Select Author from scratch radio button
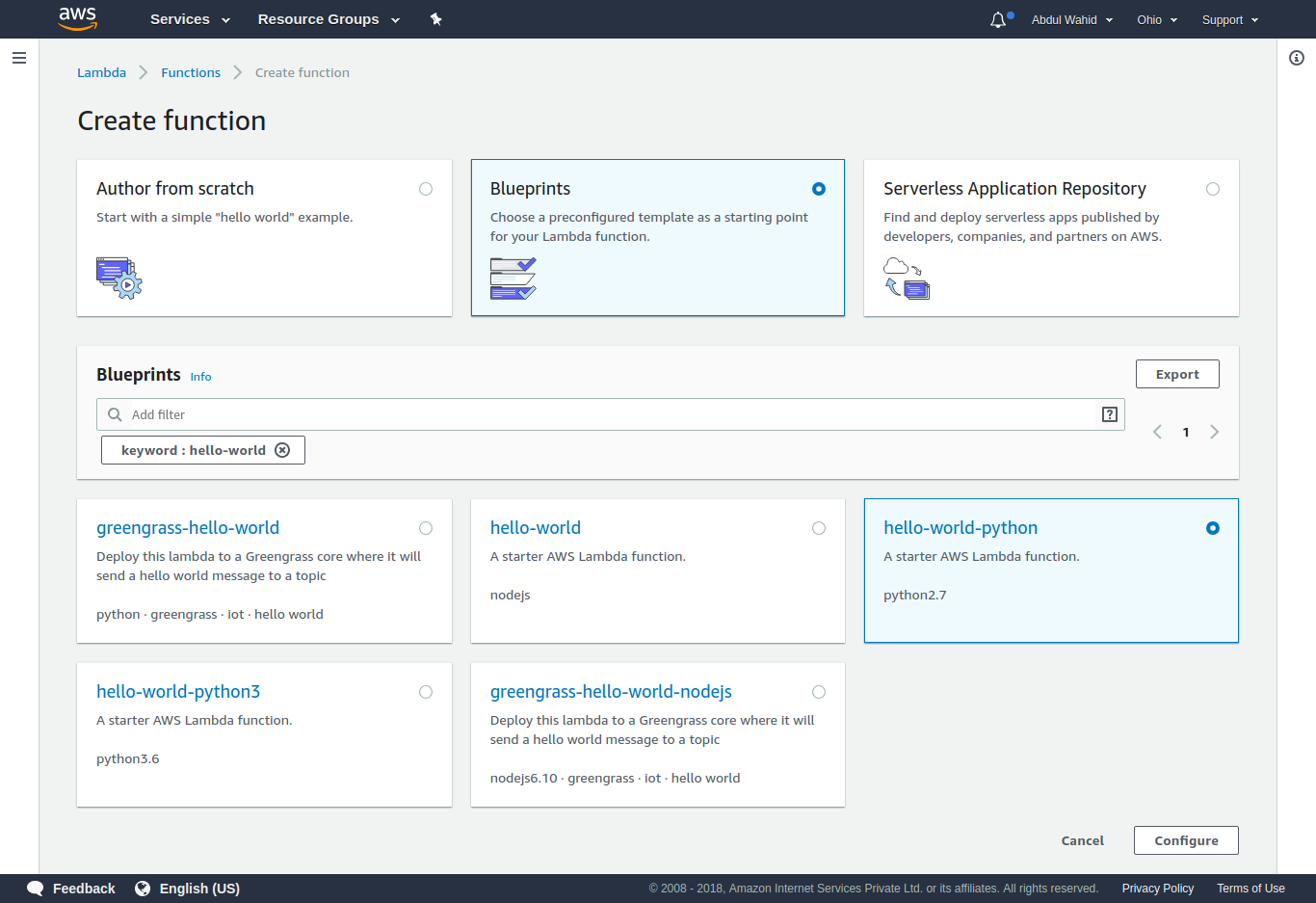 [426, 189]
